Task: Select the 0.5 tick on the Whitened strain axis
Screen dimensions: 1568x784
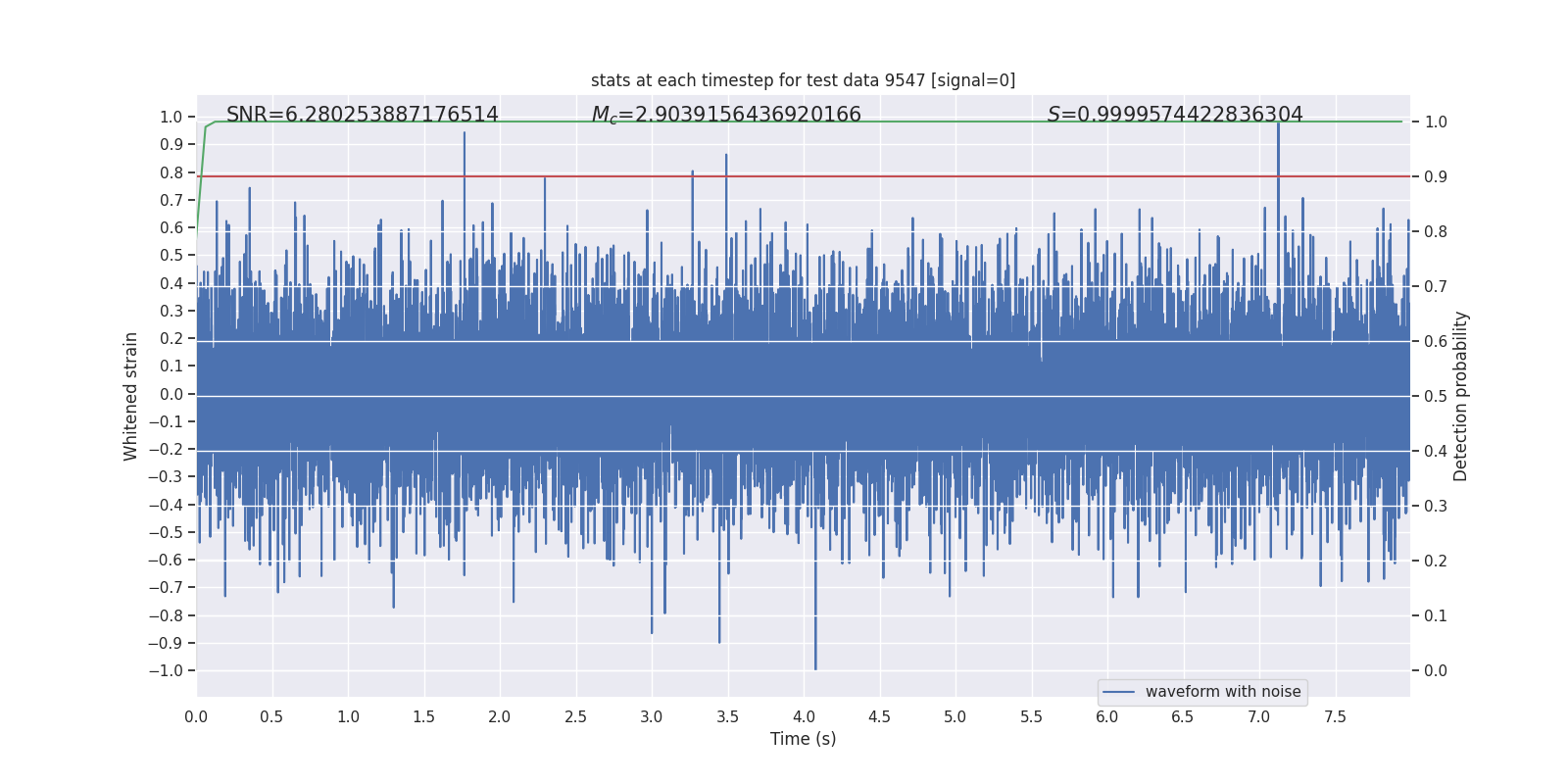Action: point(171,256)
